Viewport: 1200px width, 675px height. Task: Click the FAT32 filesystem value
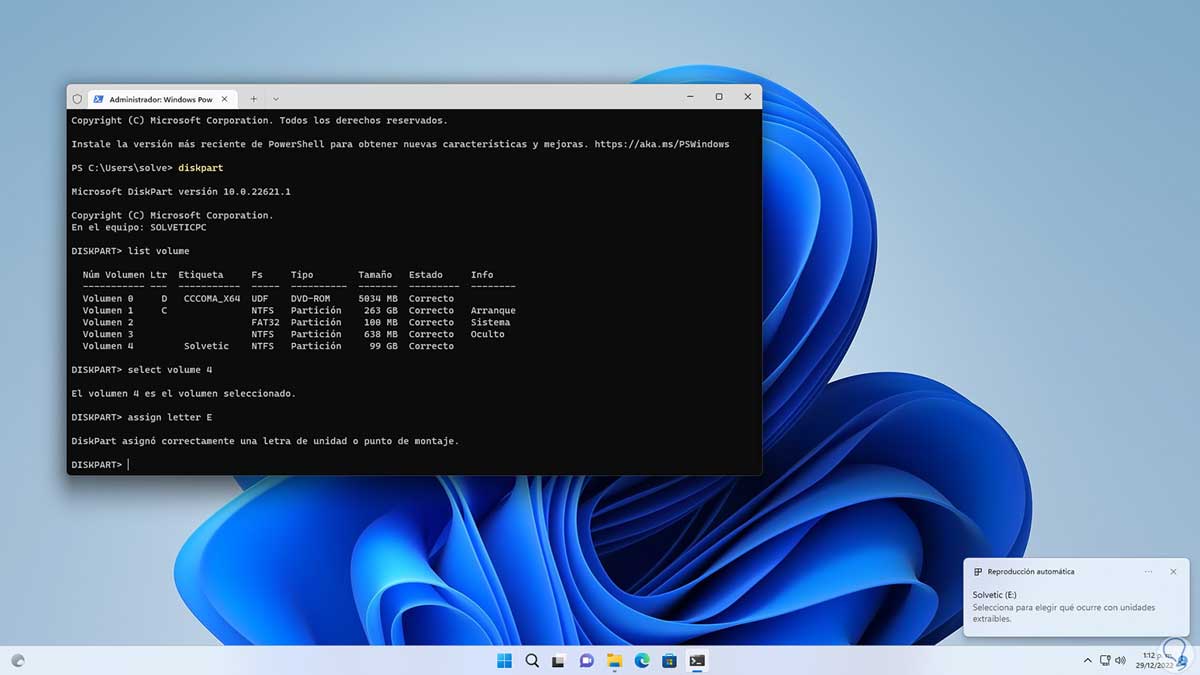point(265,322)
